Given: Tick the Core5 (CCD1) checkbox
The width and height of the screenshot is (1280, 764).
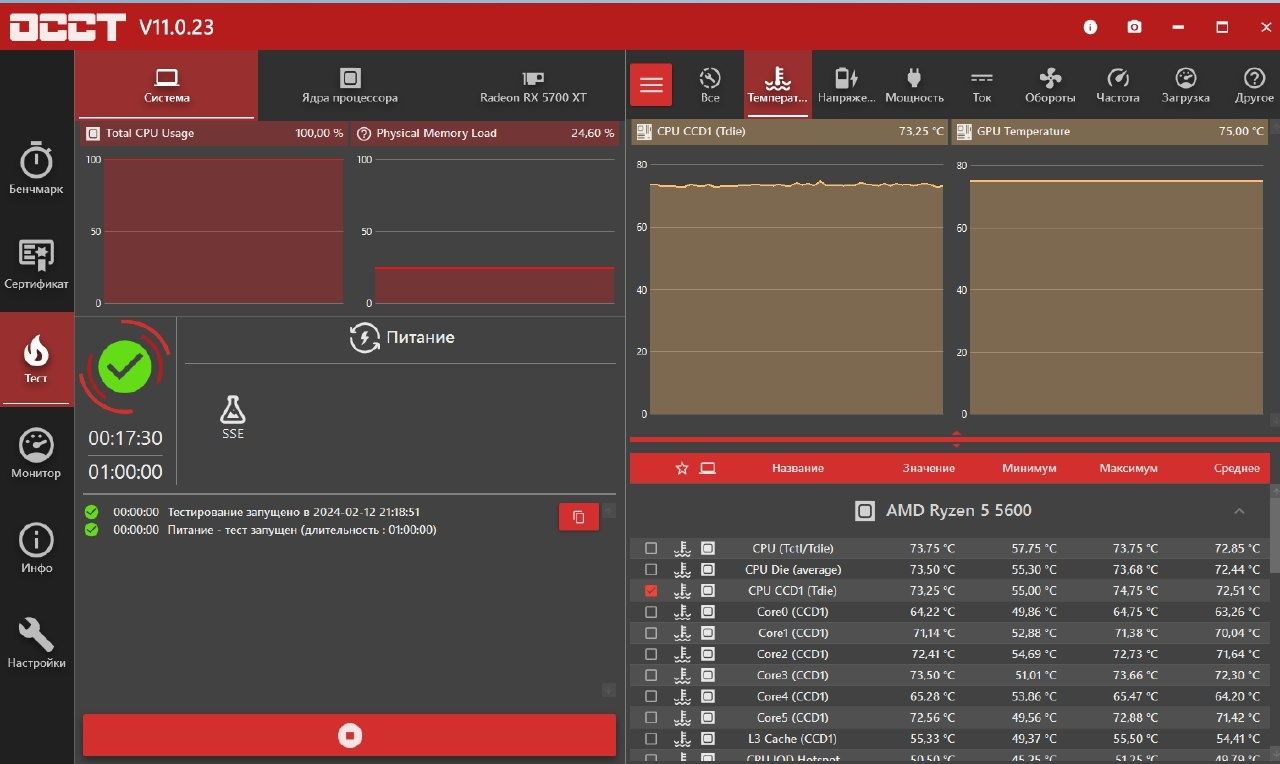Looking at the screenshot, I should 651,718.
